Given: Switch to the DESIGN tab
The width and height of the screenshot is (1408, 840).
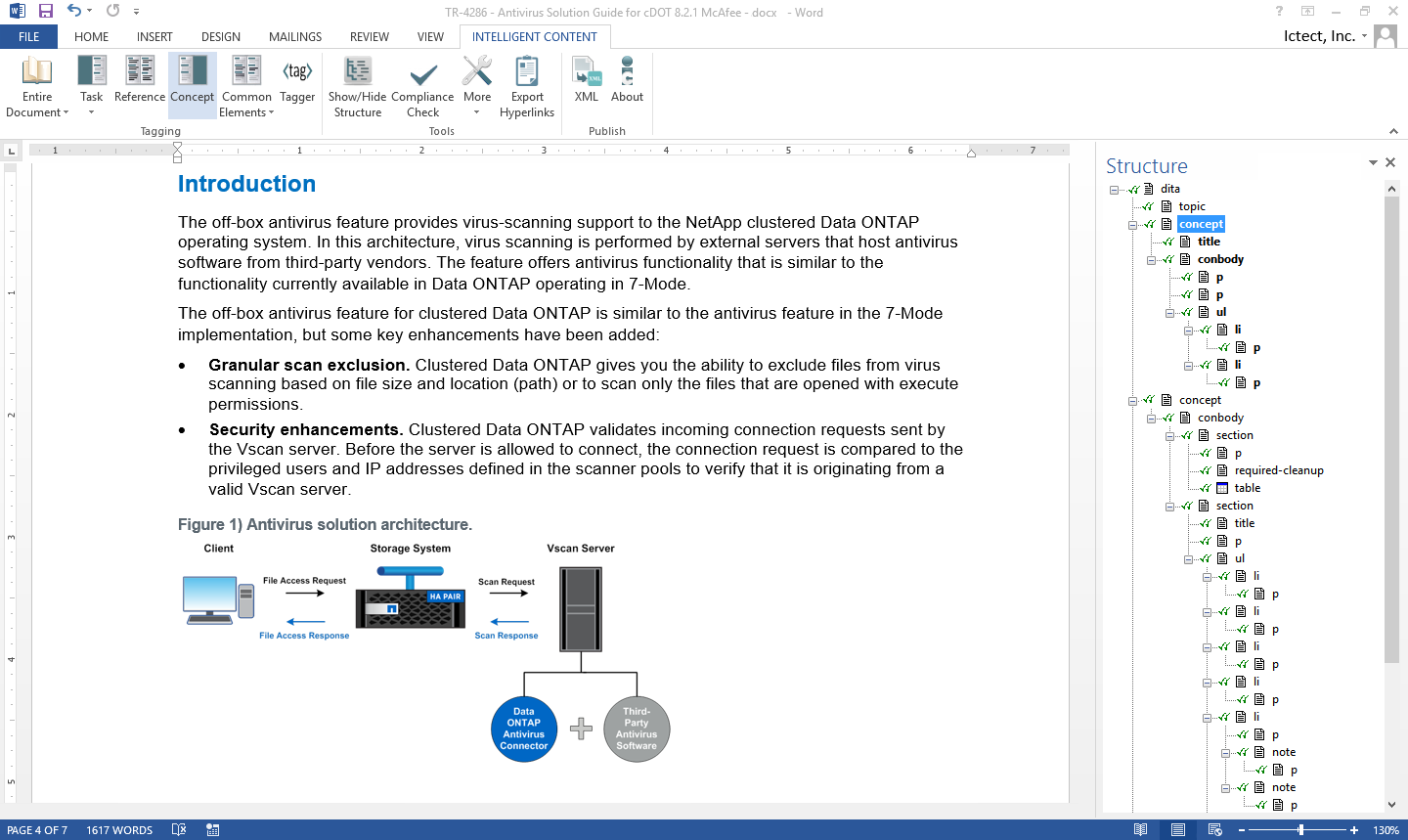Looking at the screenshot, I should pos(221,37).
